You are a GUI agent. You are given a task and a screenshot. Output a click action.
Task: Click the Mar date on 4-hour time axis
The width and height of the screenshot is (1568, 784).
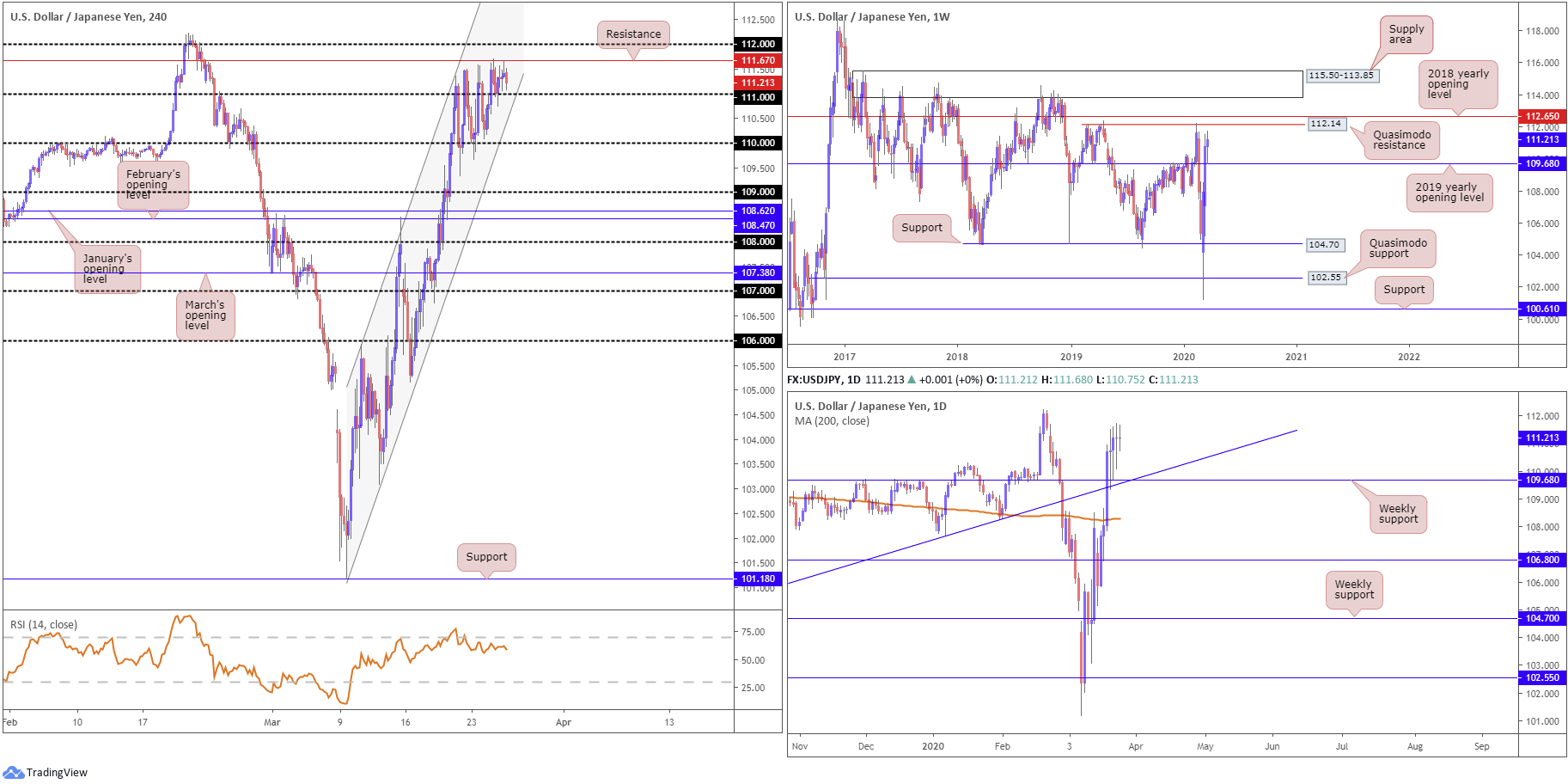click(272, 722)
